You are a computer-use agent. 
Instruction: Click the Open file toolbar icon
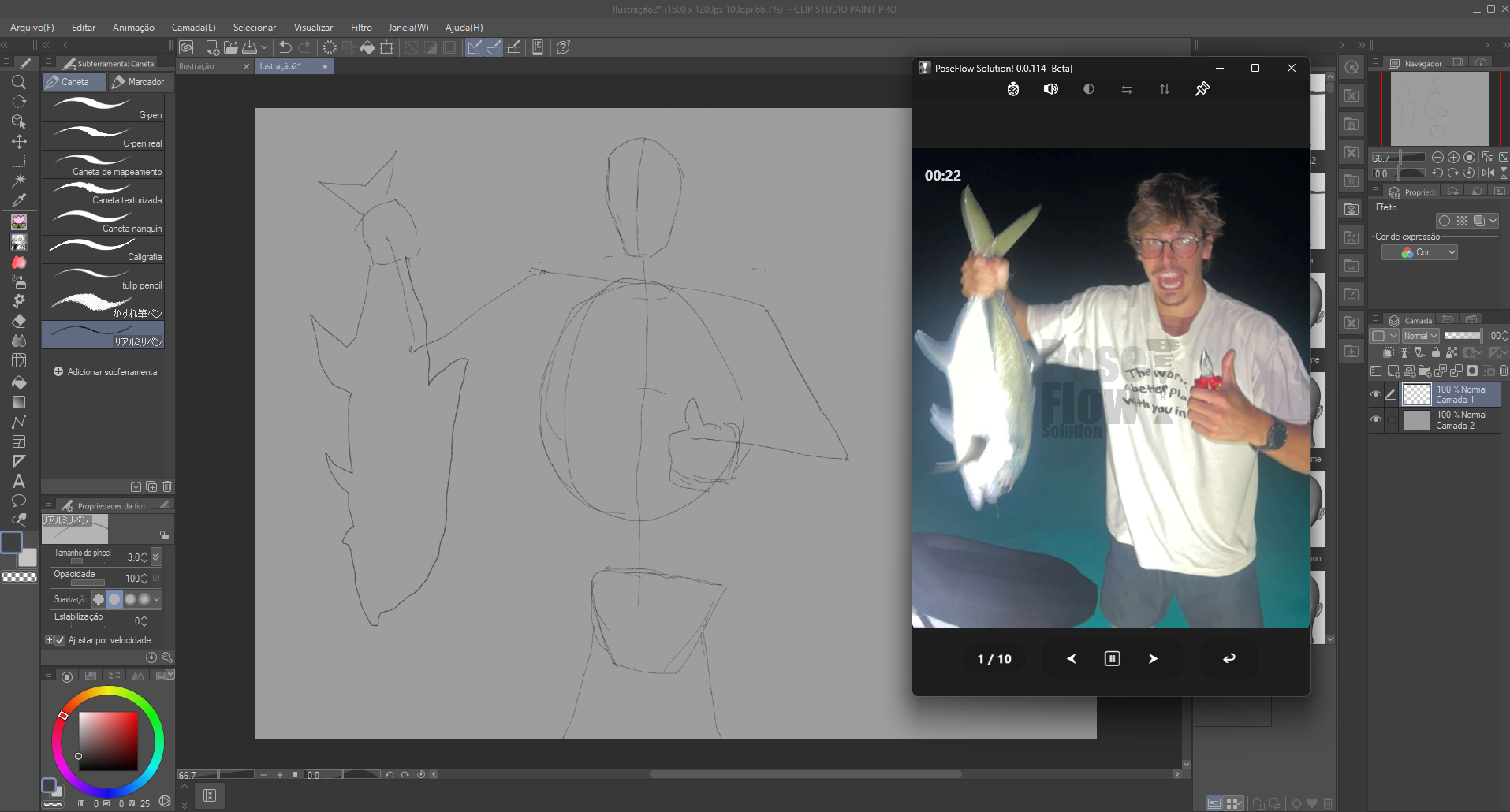click(x=231, y=47)
